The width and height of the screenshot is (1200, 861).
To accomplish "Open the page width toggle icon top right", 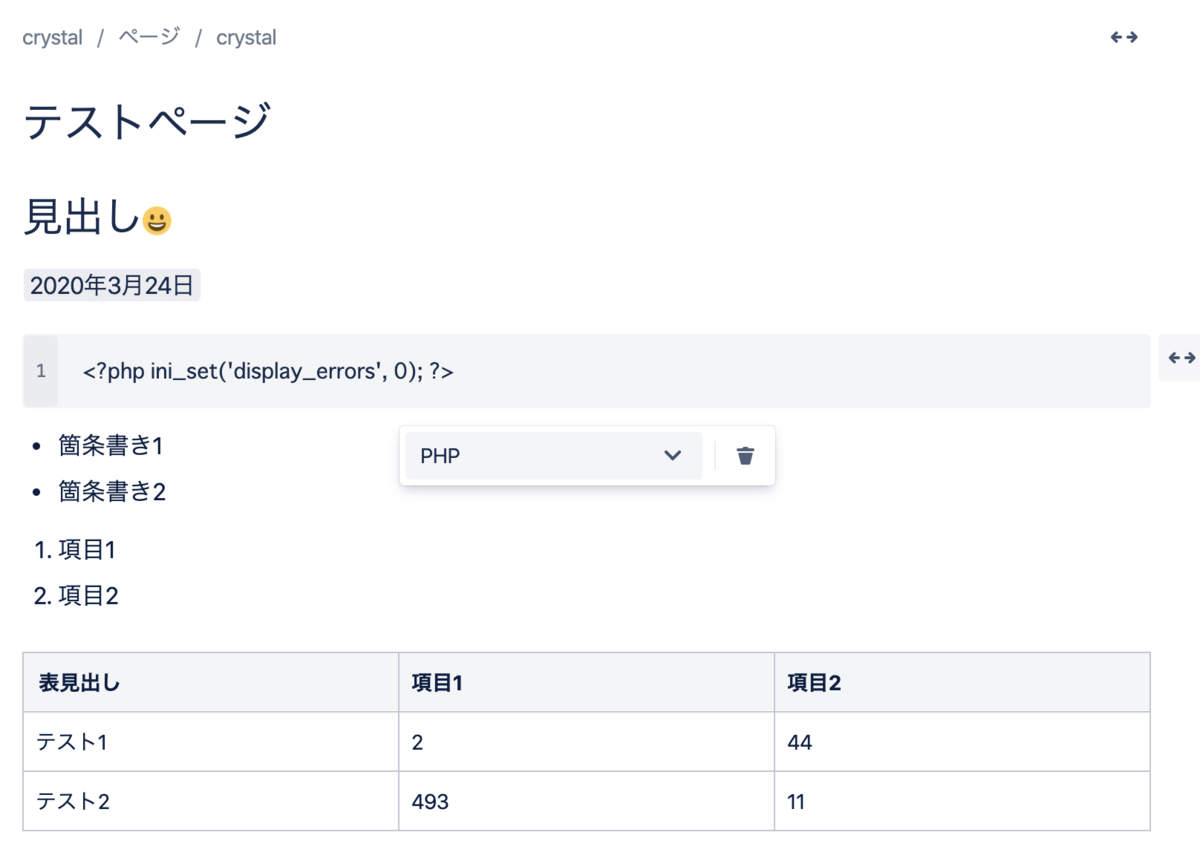I will pos(1123,37).
